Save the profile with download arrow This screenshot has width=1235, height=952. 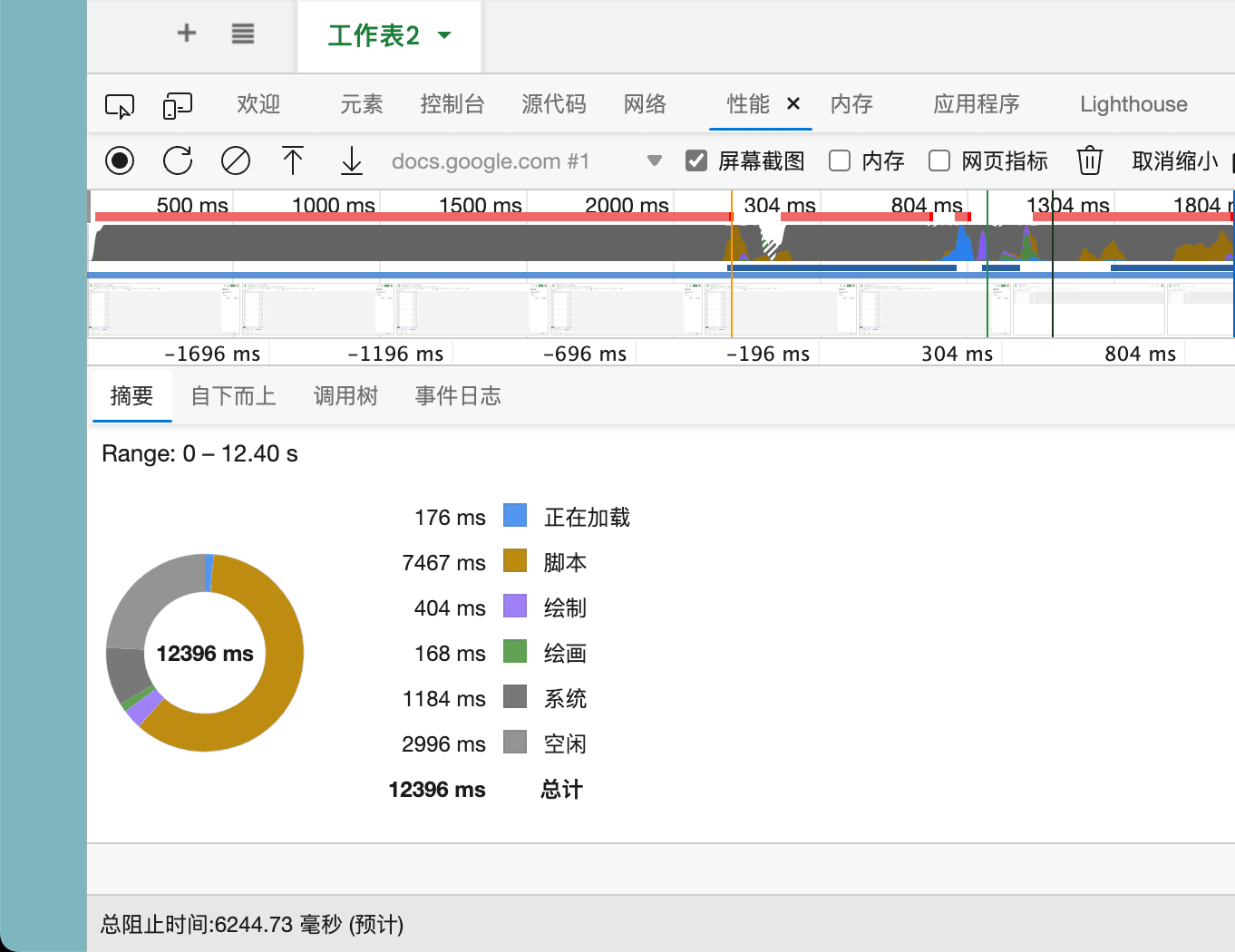click(352, 160)
